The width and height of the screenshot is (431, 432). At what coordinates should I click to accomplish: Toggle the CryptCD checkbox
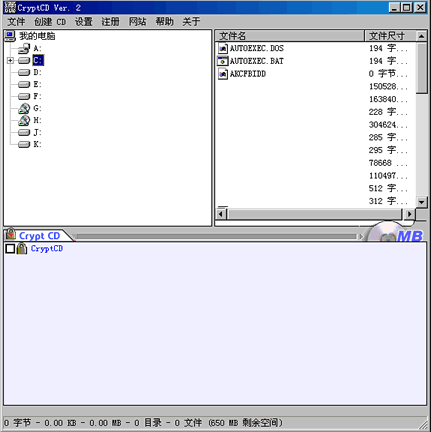tap(10, 249)
